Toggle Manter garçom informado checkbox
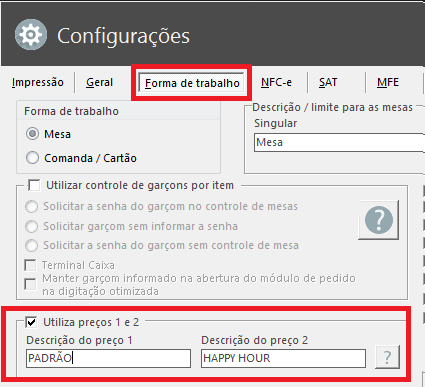The image size is (425, 387). pos(30,284)
